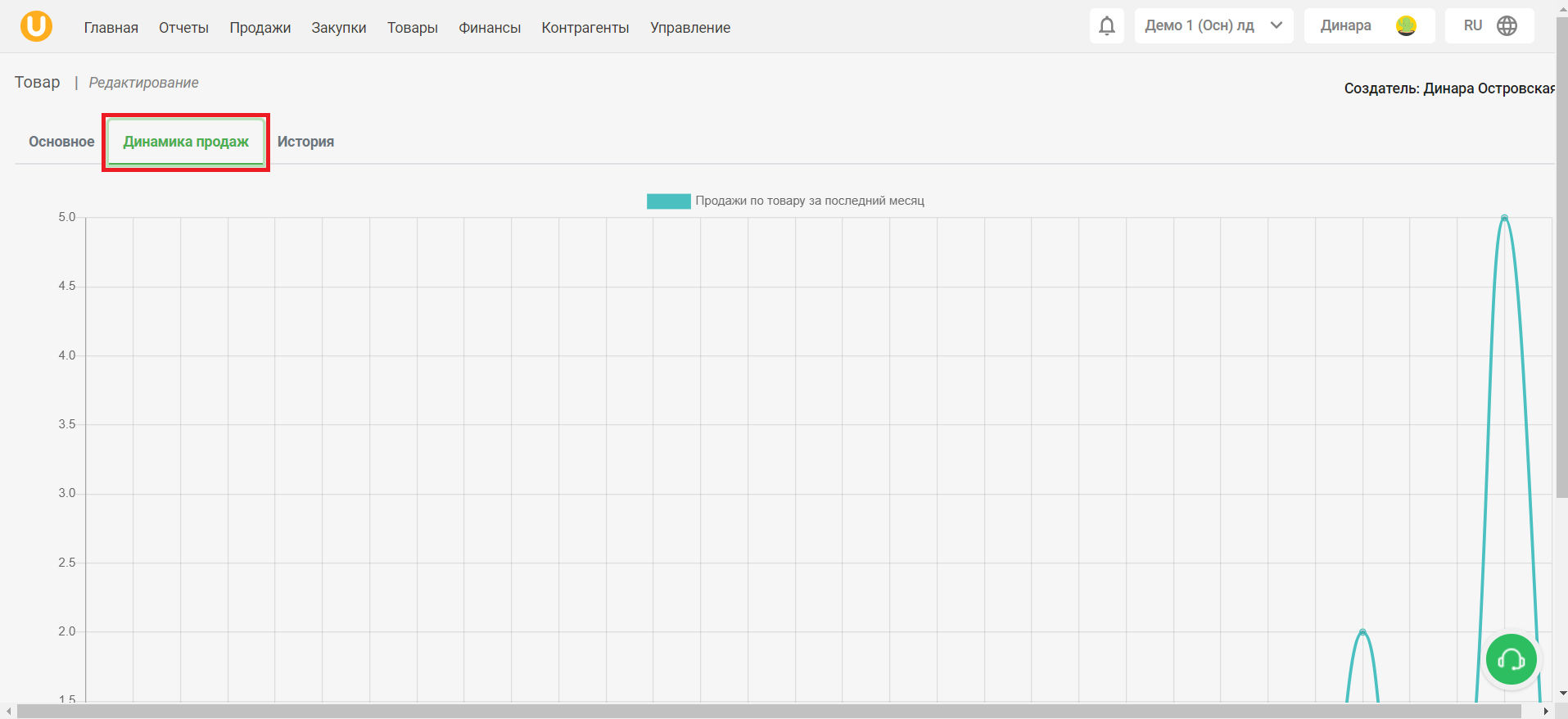Click the Редактирование breadcrumb text
Screen dimensions: 1568x719
click(x=143, y=83)
